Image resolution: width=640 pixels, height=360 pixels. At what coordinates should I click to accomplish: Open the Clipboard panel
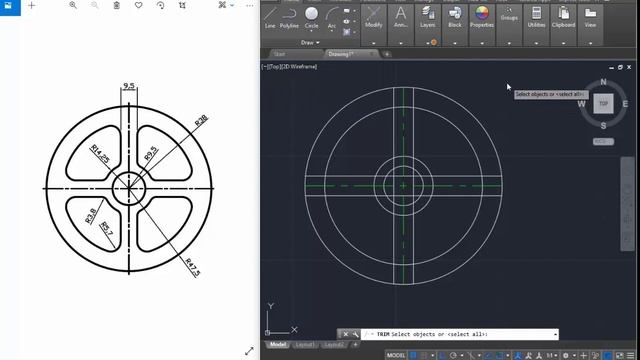pyautogui.click(x=563, y=18)
